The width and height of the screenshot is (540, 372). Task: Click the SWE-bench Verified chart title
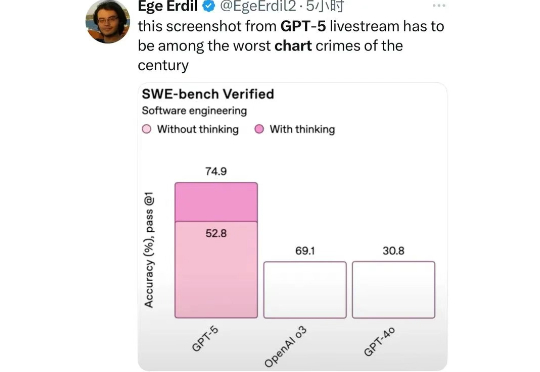coord(208,94)
